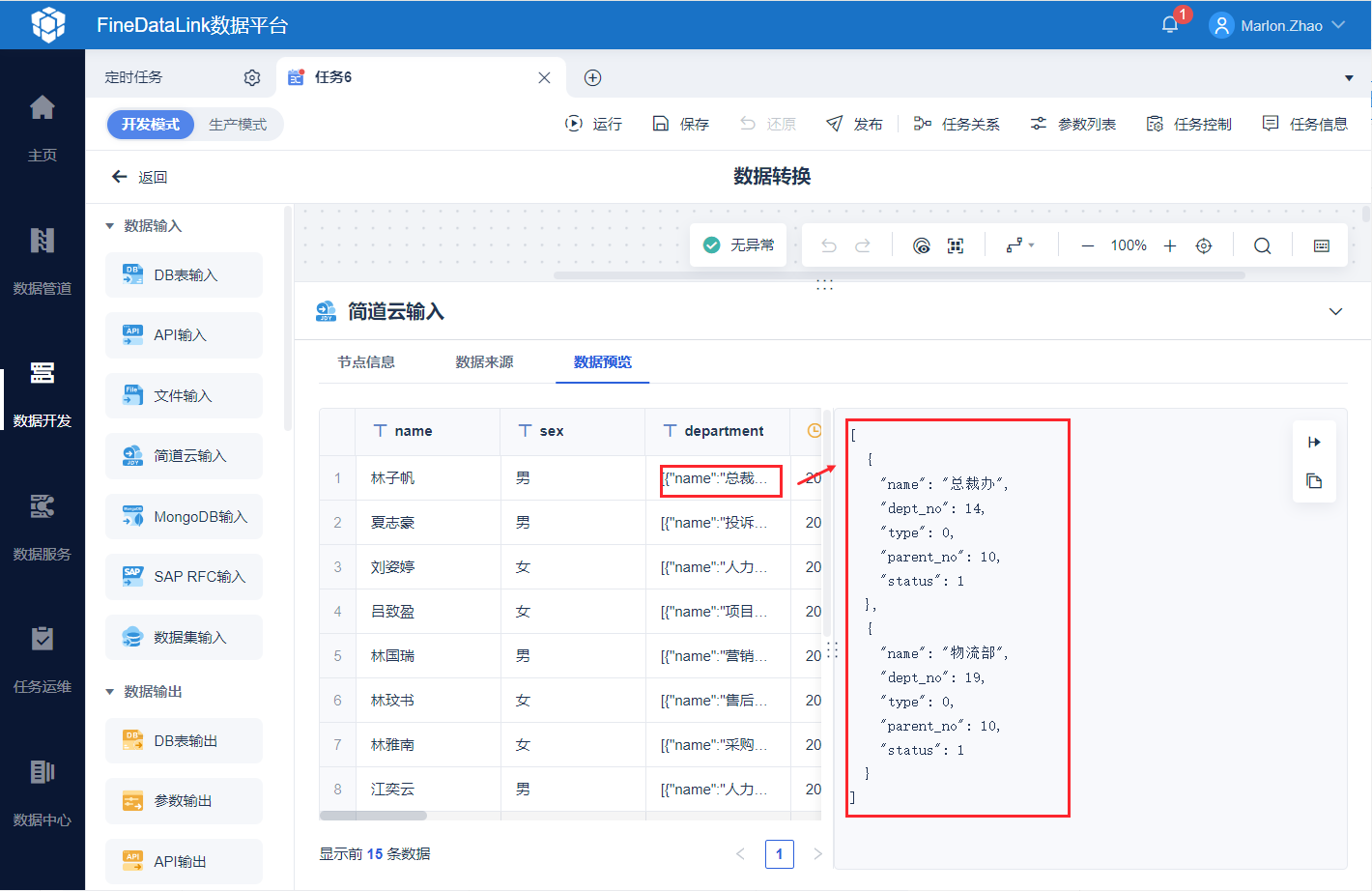Select the DB表输出 node

click(184, 741)
